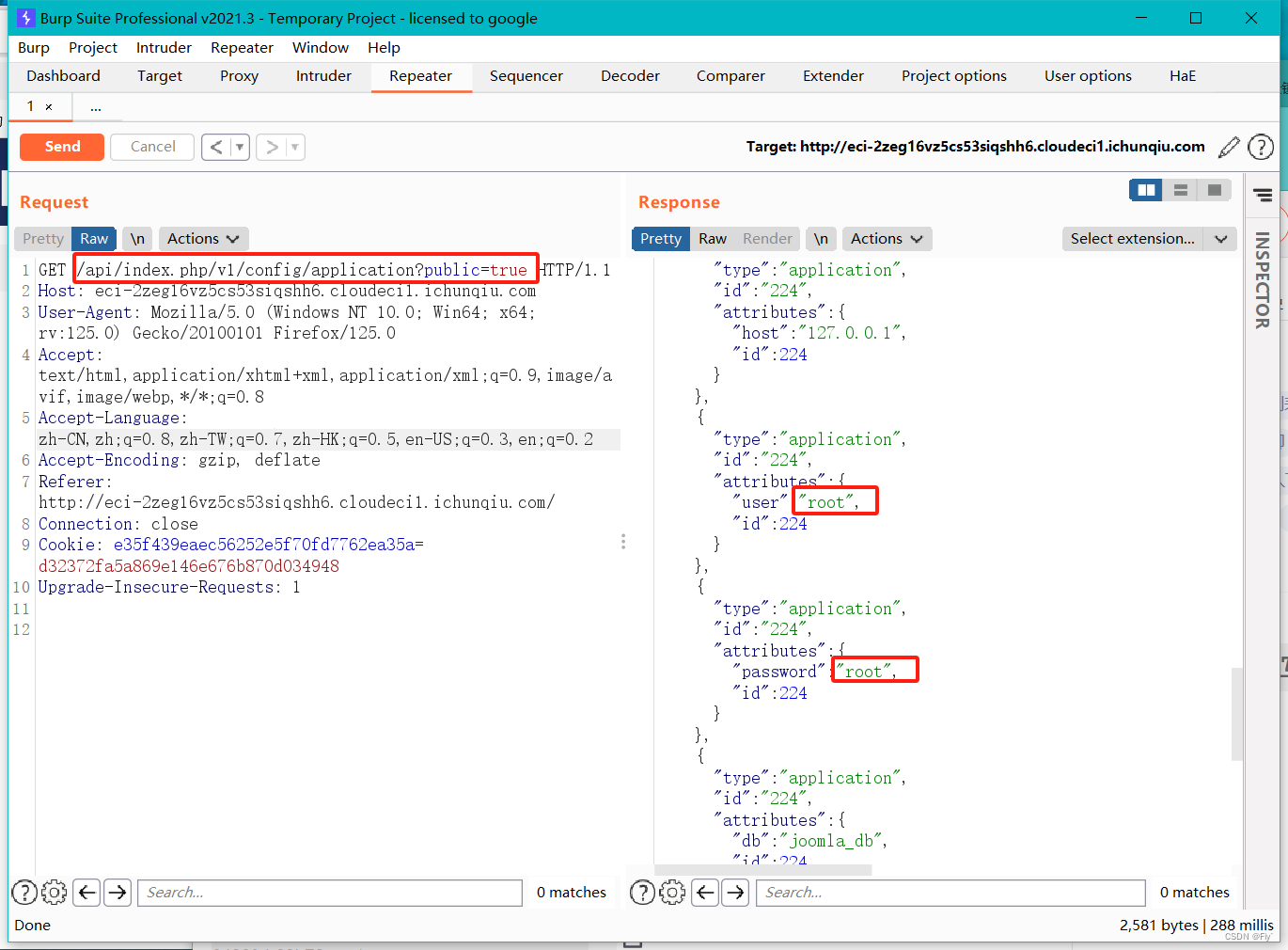Switch to Sequencer tab
This screenshot has width=1288, height=950.
[526, 76]
